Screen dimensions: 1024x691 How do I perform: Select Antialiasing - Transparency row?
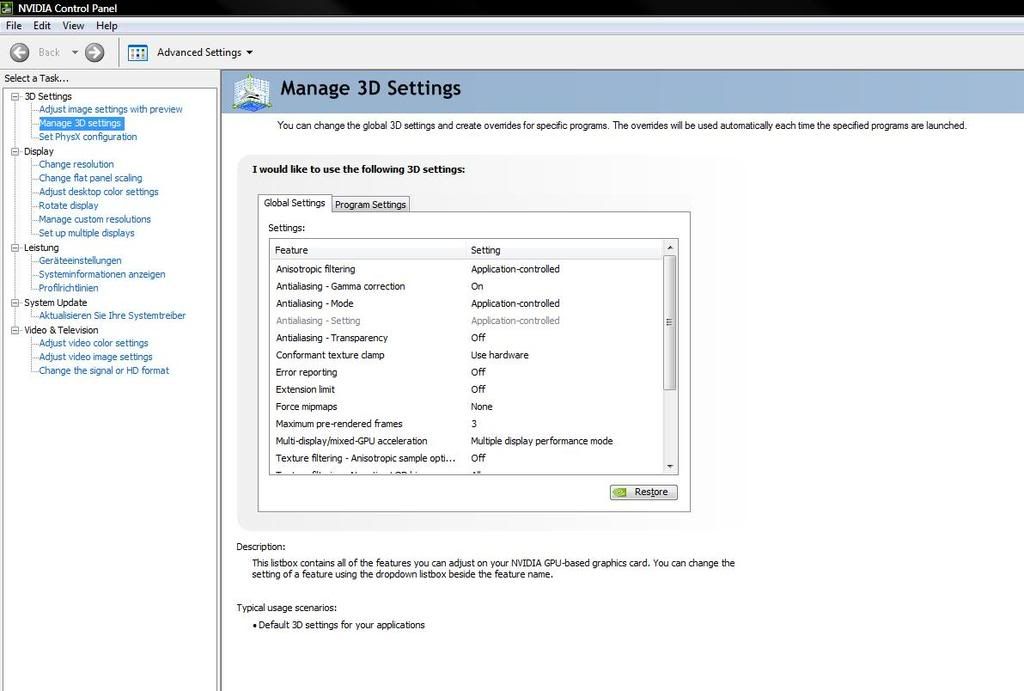point(466,338)
